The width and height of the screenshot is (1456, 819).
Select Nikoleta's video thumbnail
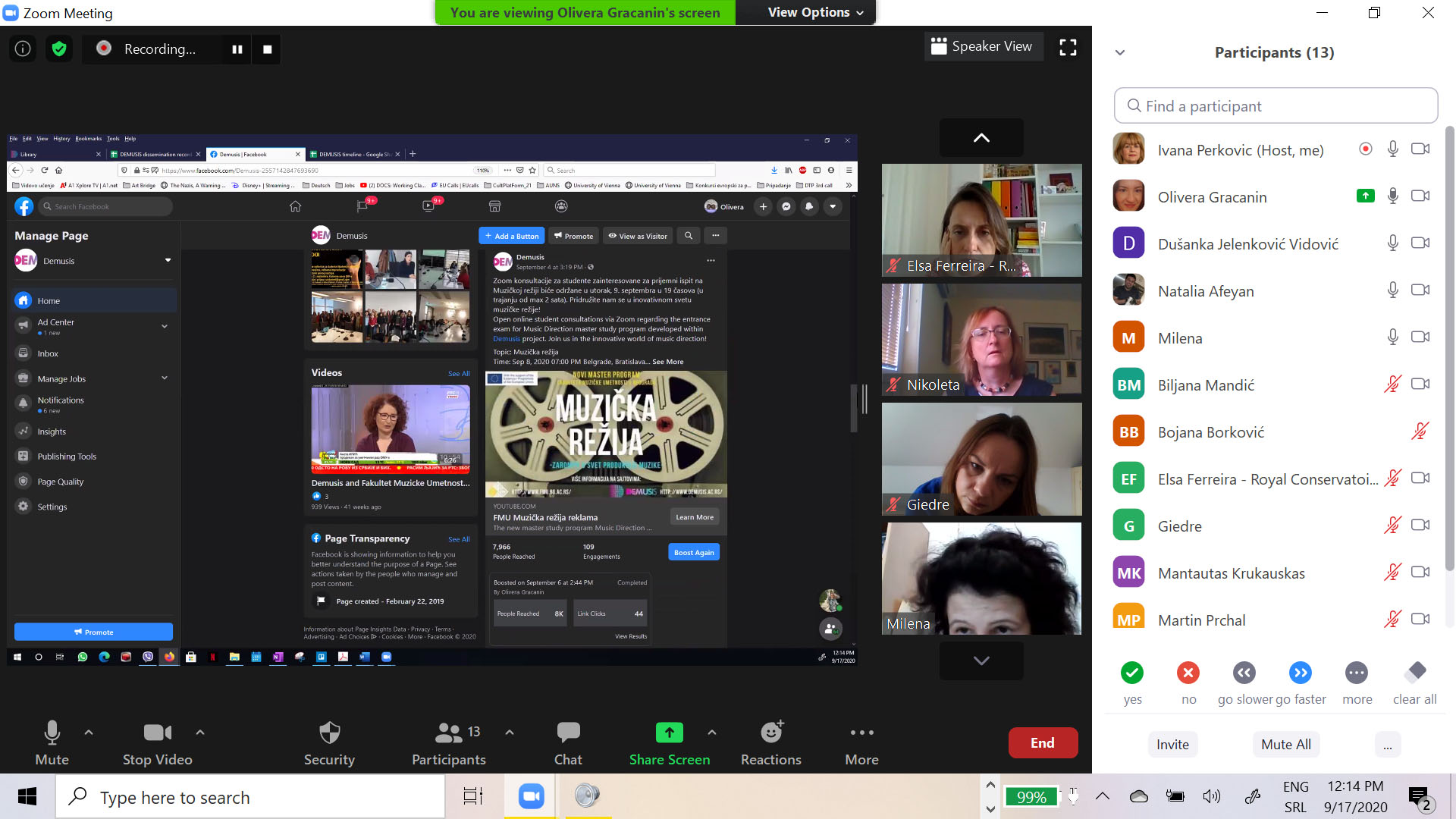[x=981, y=340]
